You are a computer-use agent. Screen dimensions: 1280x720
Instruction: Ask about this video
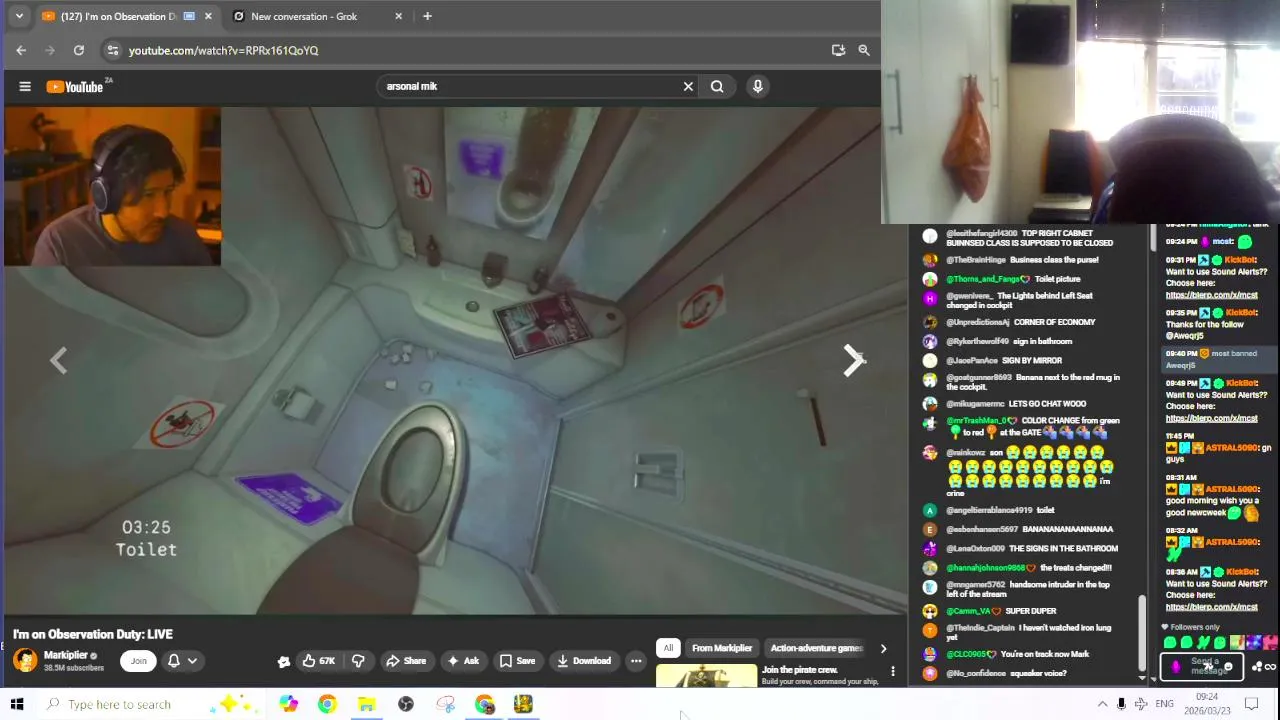tap(462, 661)
